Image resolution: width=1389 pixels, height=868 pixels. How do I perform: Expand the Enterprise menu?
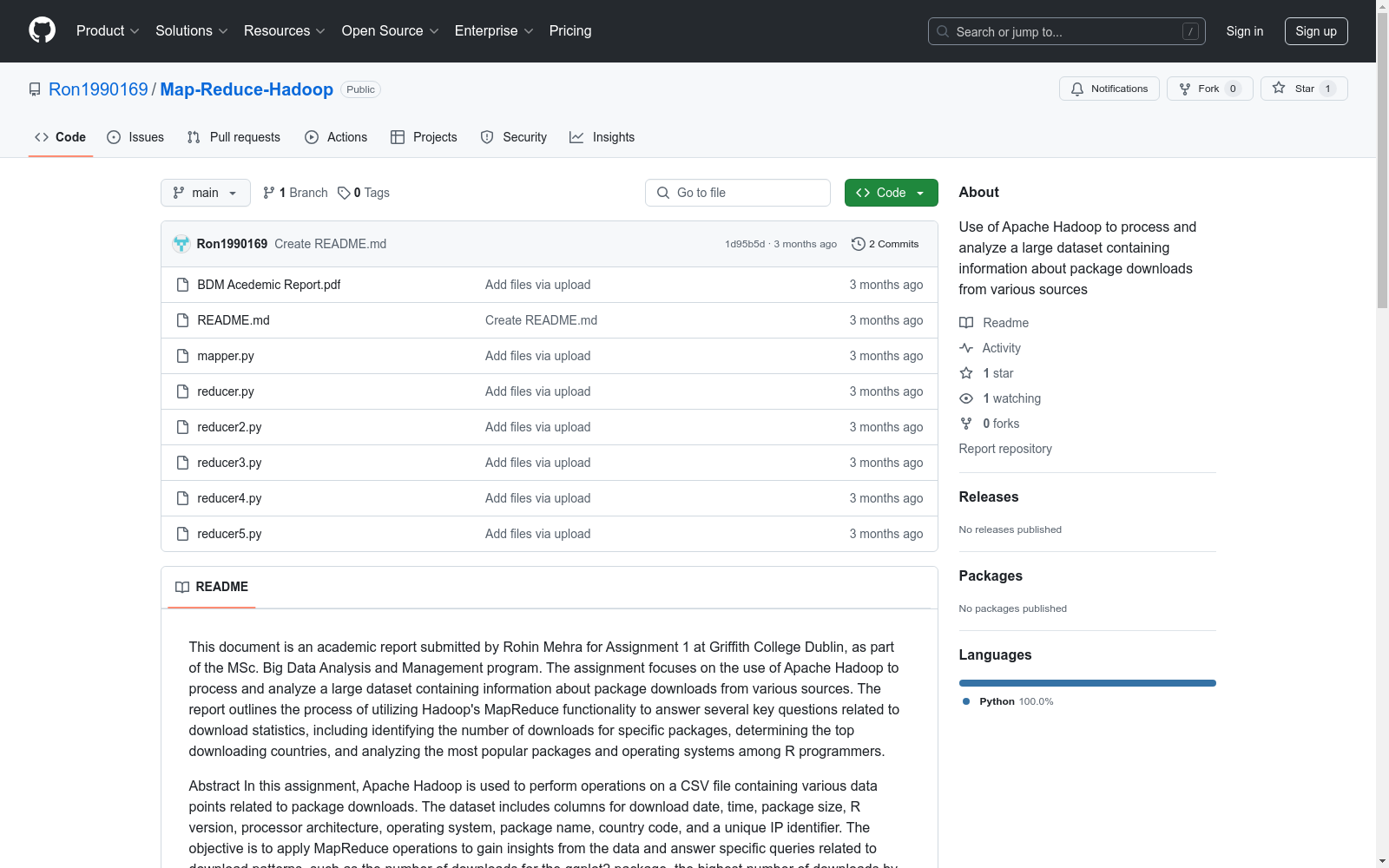494,31
